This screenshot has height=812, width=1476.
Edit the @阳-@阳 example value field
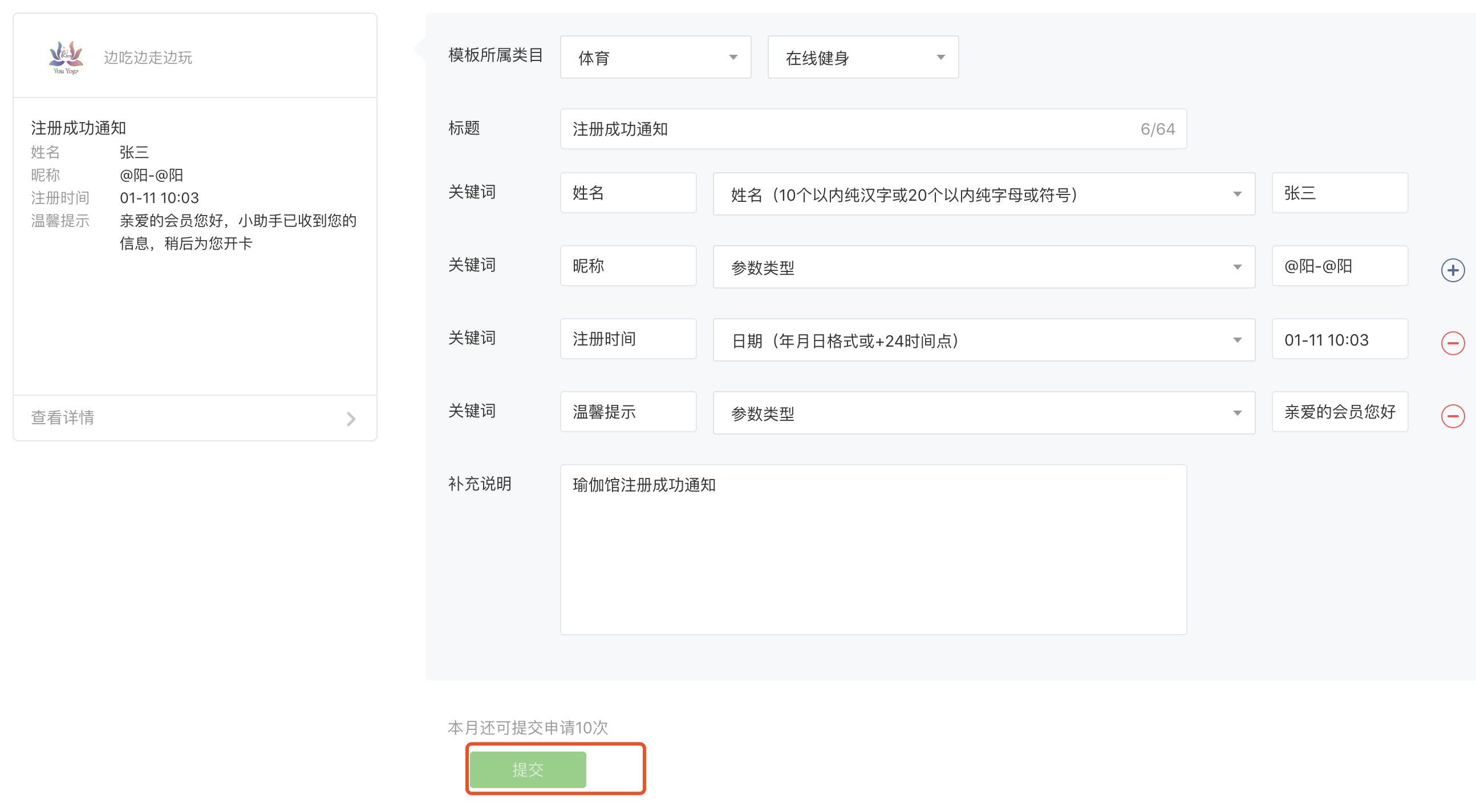(x=1339, y=266)
